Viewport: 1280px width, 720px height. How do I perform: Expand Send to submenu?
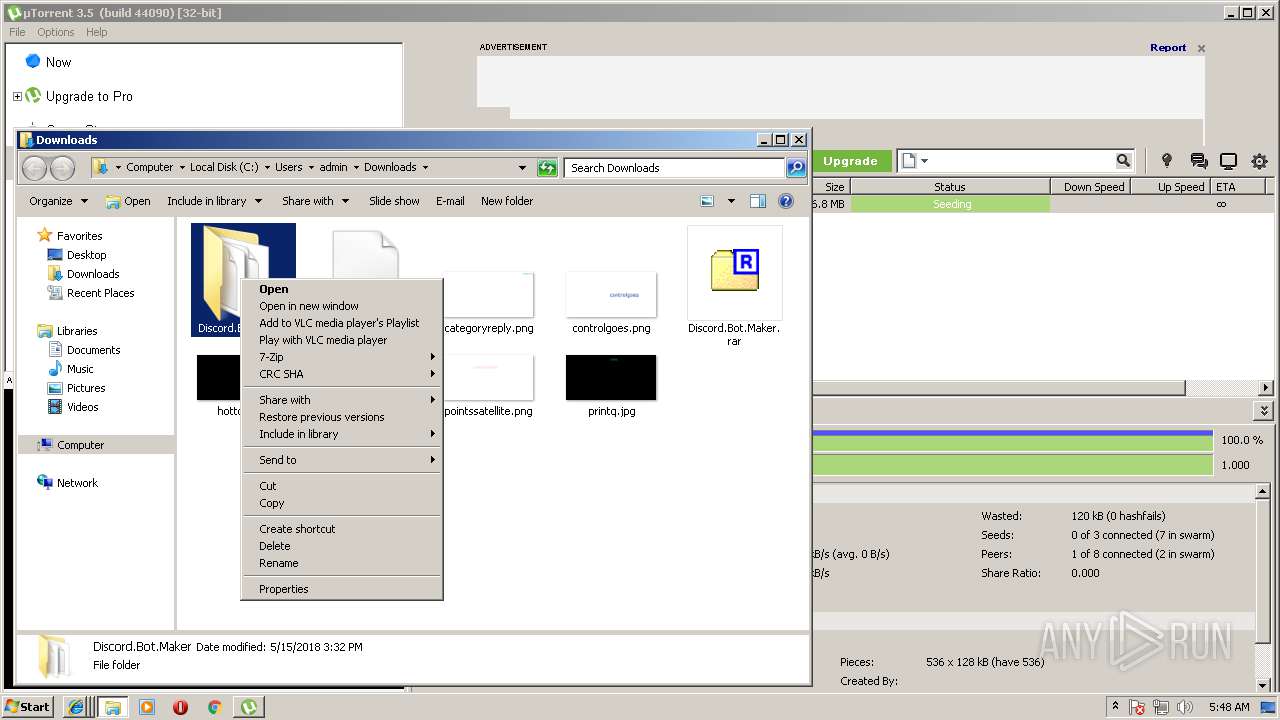coord(342,460)
